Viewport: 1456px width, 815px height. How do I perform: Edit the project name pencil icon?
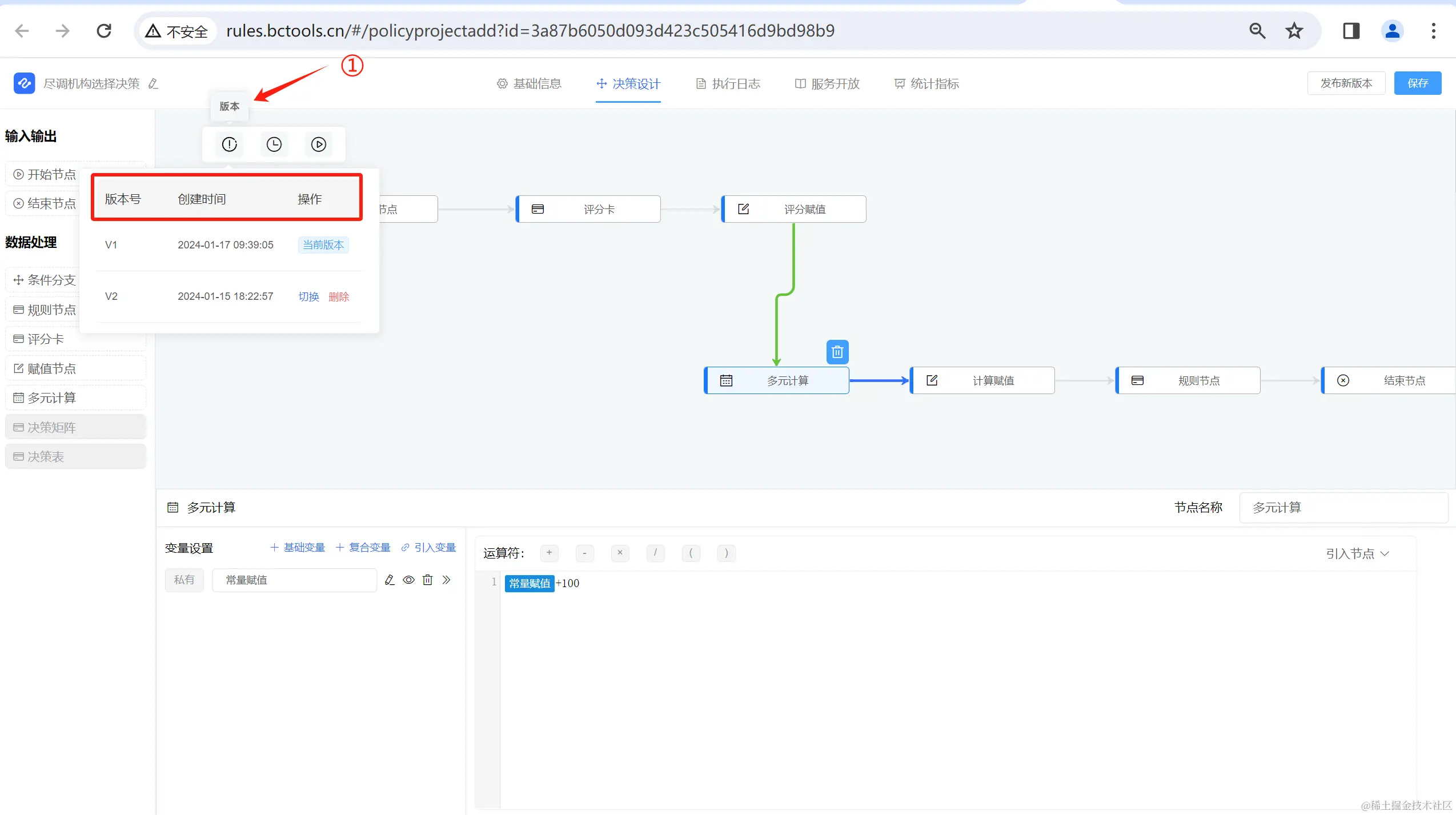click(153, 84)
